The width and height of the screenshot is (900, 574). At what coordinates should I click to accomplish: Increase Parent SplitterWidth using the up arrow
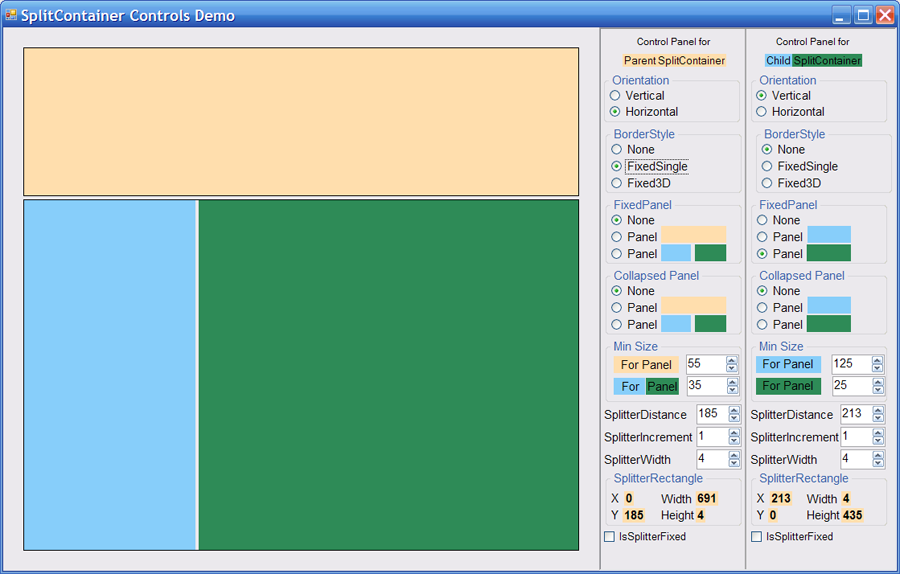click(733, 456)
